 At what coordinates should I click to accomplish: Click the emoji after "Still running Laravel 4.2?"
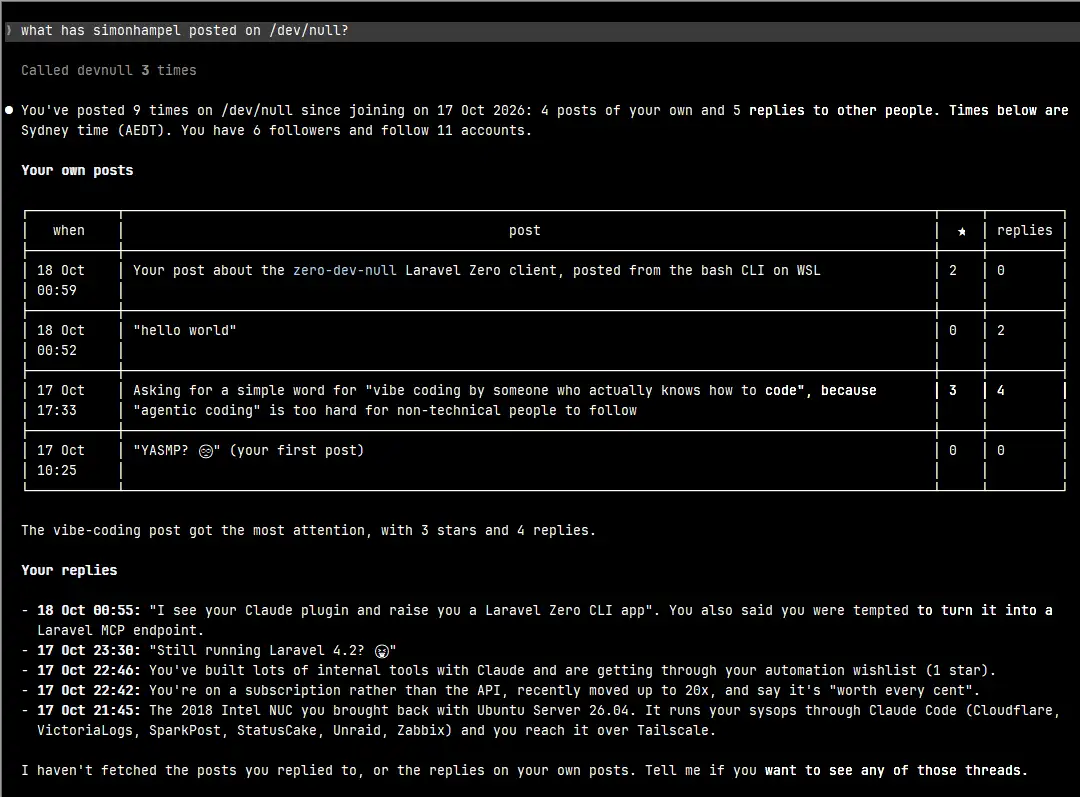[382, 651]
